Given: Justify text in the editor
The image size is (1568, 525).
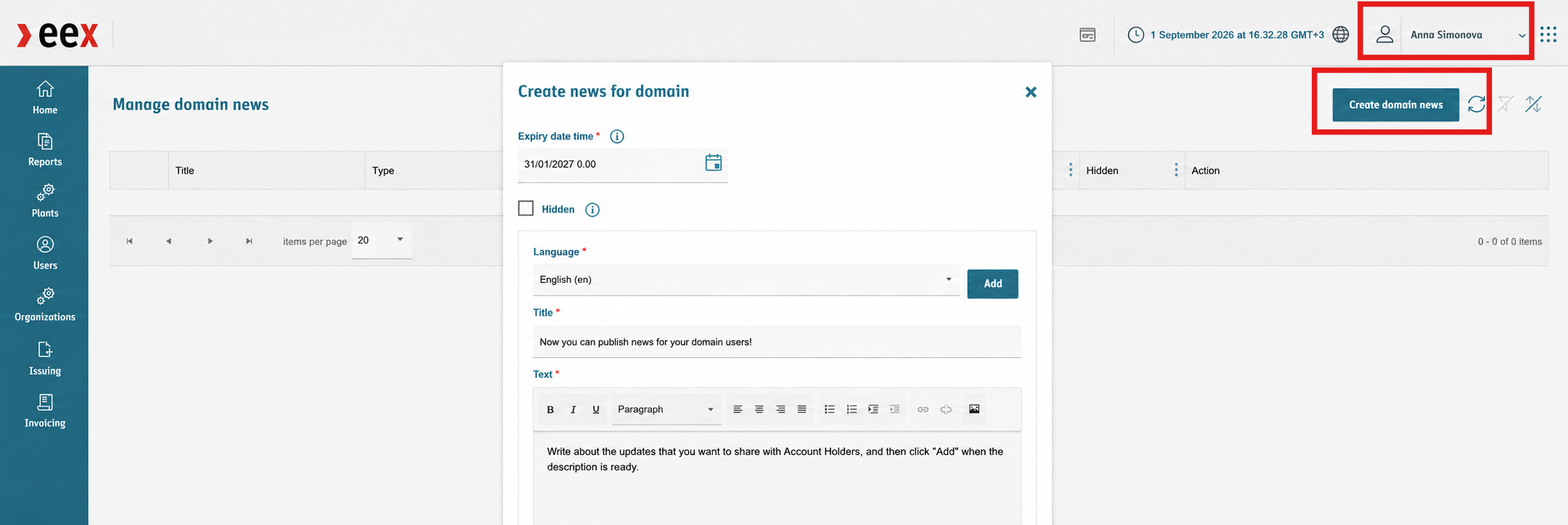Looking at the screenshot, I should (802, 409).
